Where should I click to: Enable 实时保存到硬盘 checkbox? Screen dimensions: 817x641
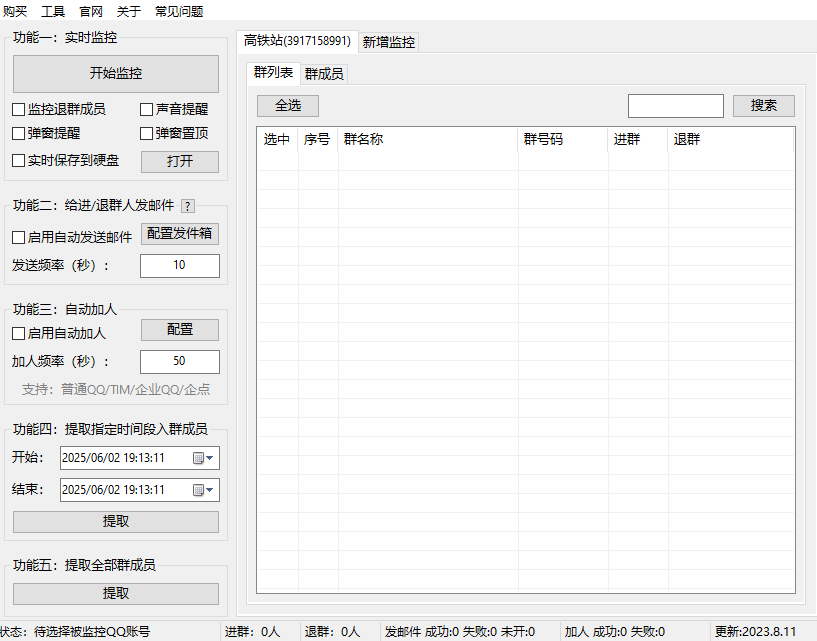coord(19,161)
